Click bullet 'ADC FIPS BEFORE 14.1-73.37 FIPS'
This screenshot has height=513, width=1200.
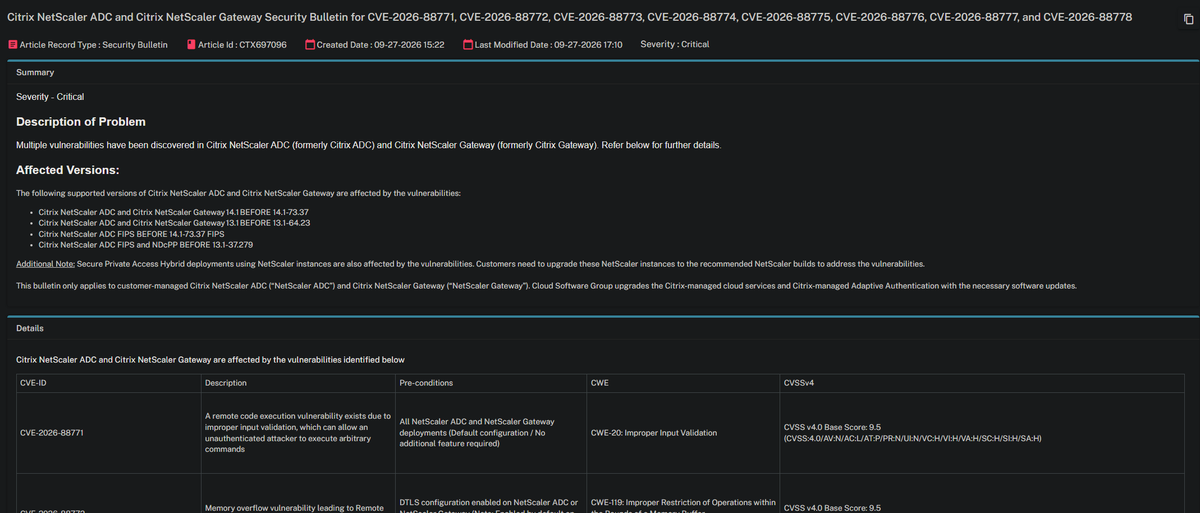(x=131, y=234)
